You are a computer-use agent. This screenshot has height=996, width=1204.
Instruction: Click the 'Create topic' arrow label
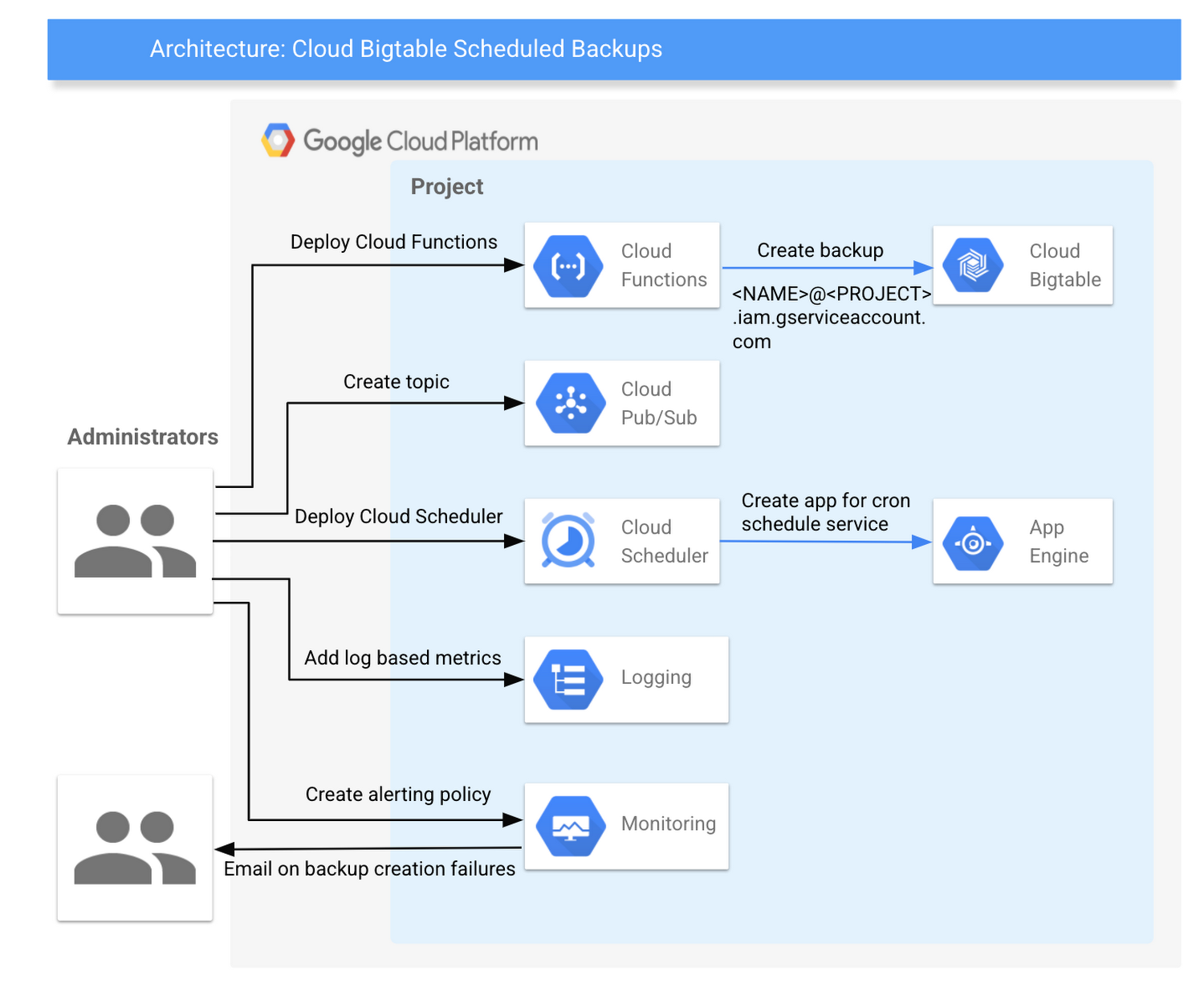397,381
